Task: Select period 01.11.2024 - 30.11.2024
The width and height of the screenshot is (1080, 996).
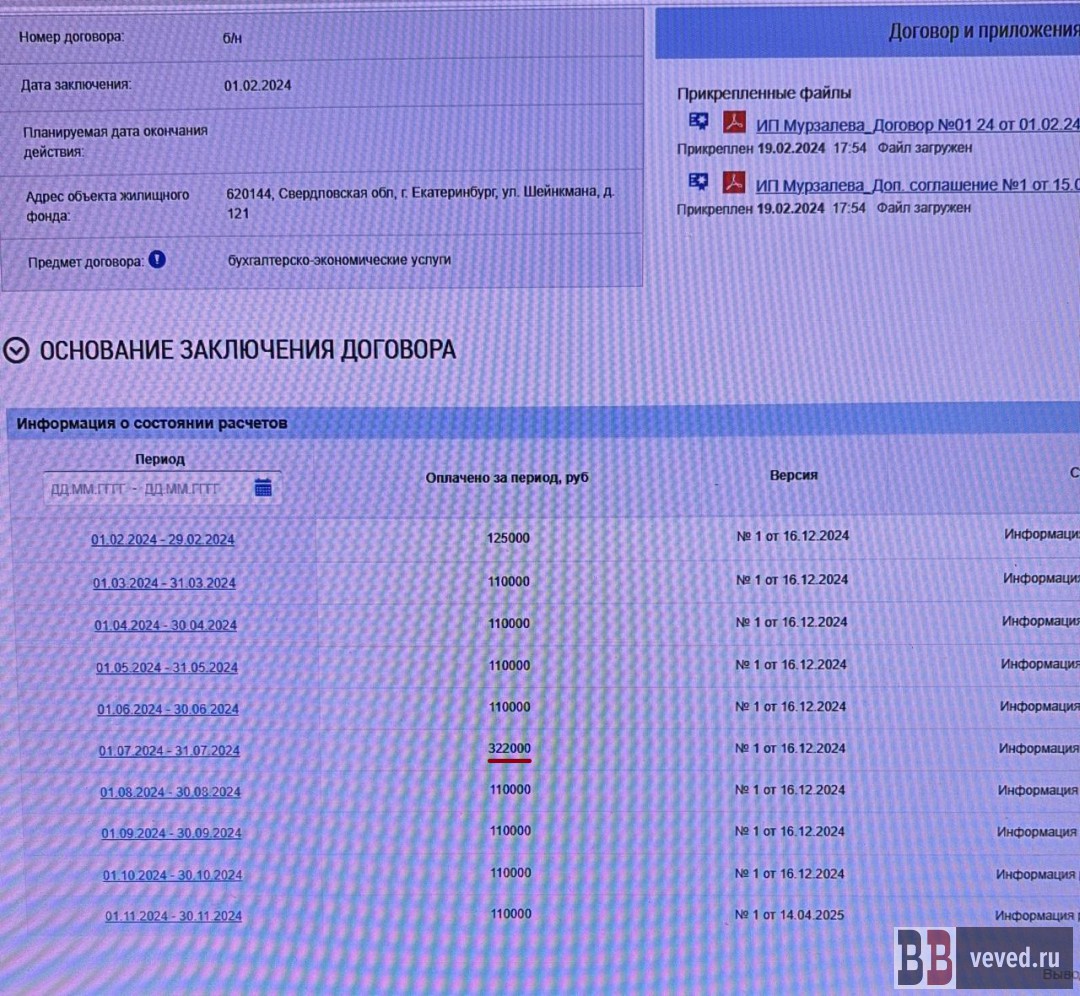Action: [x=173, y=915]
